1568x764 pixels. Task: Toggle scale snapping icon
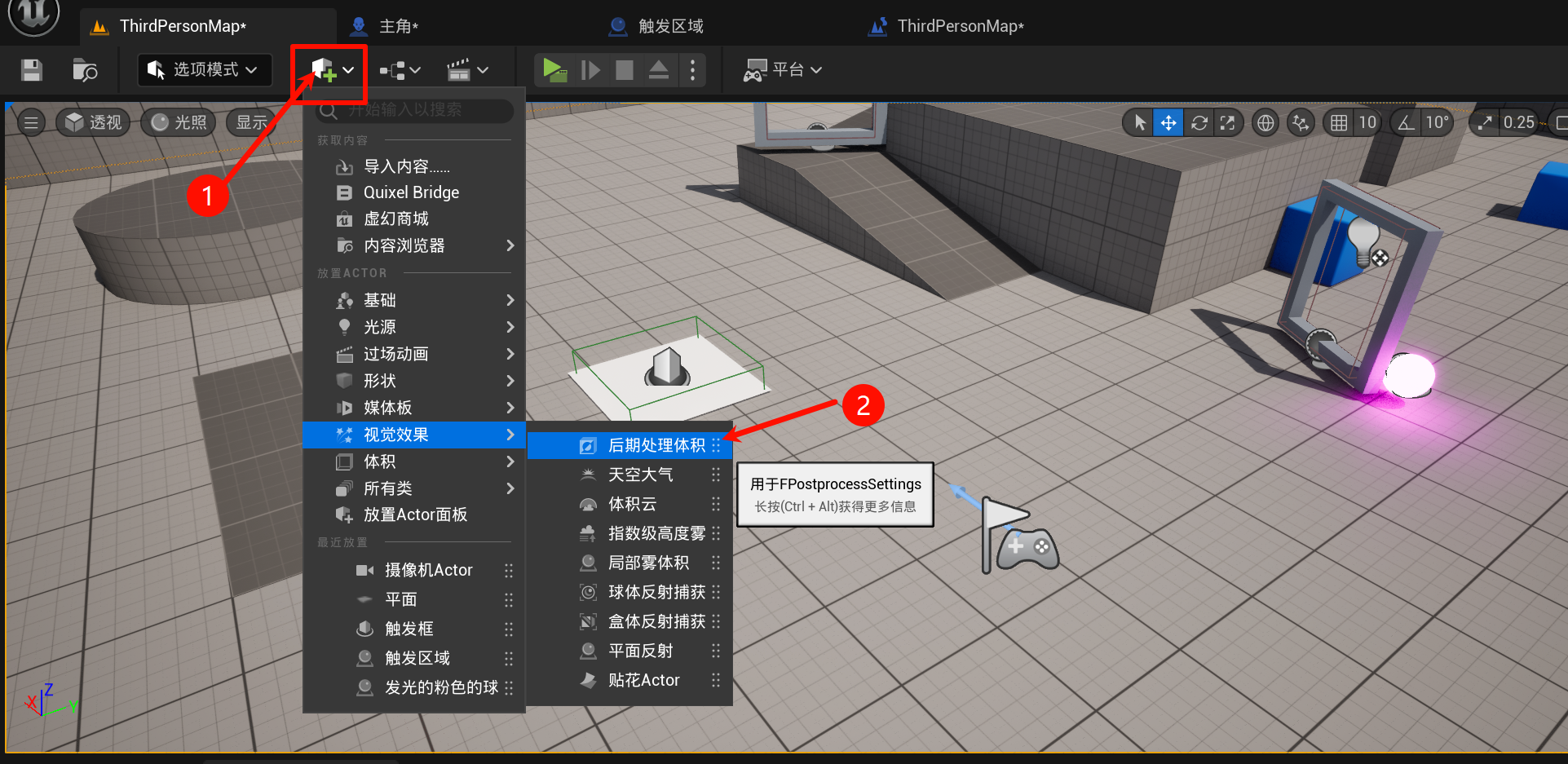(x=1486, y=123)
